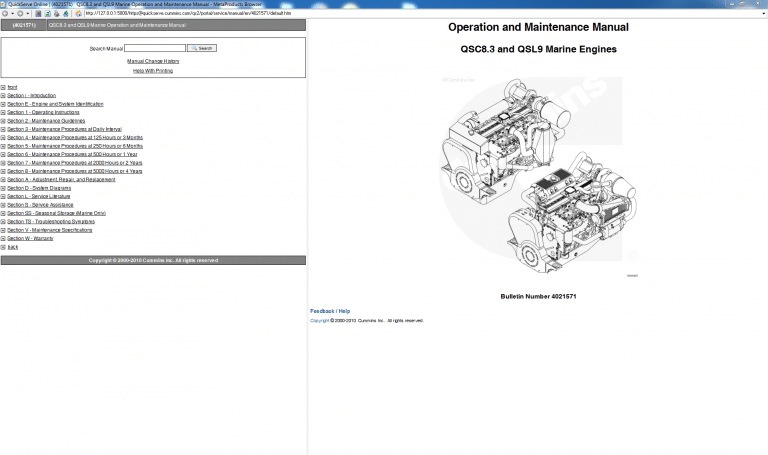
Task: Open the front link
Action: [x=12, y=87]
